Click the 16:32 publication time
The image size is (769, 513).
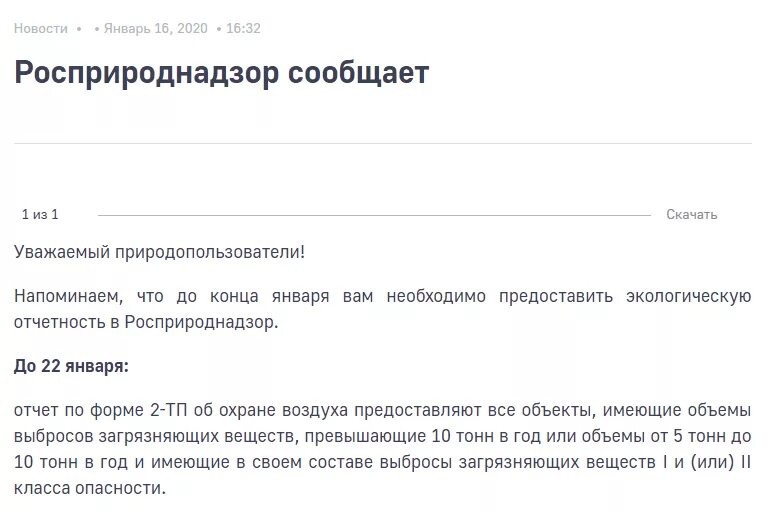[x=243, y=28]
